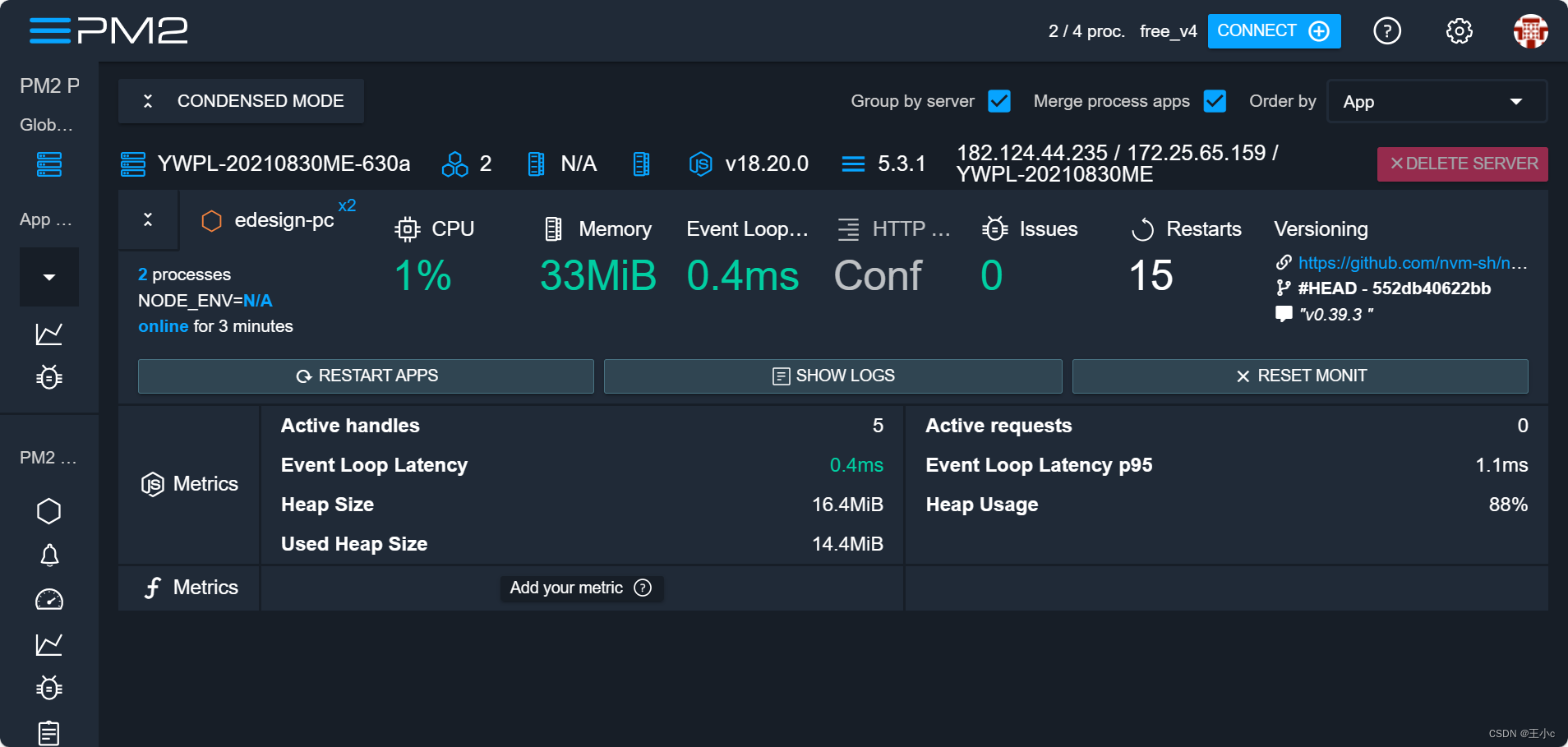Expand the sidebar App dropdown arrow
Screen dimensions: 1568x747
(49, 277)
